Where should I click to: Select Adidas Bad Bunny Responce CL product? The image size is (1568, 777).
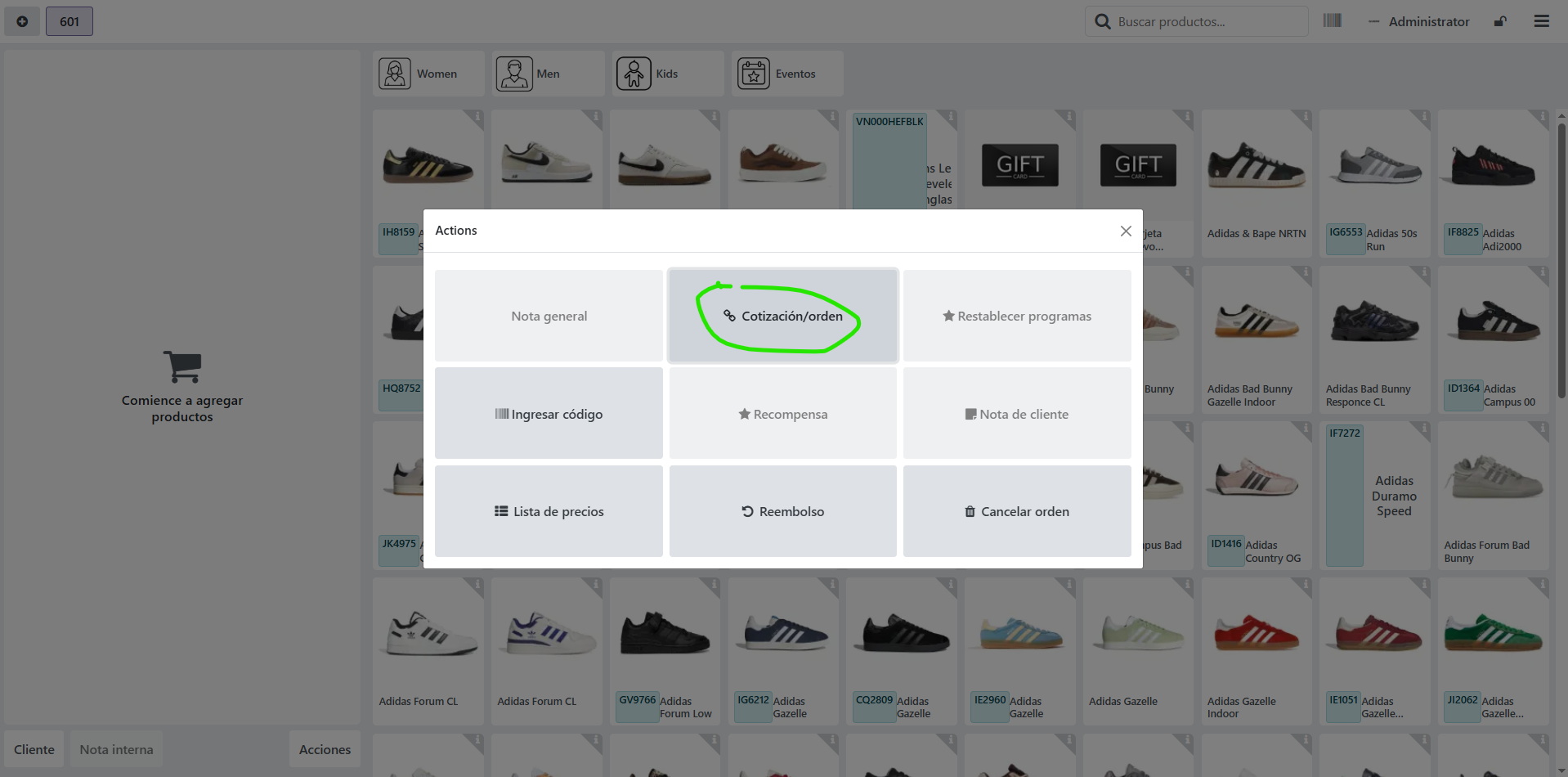tap(1375, 339)
